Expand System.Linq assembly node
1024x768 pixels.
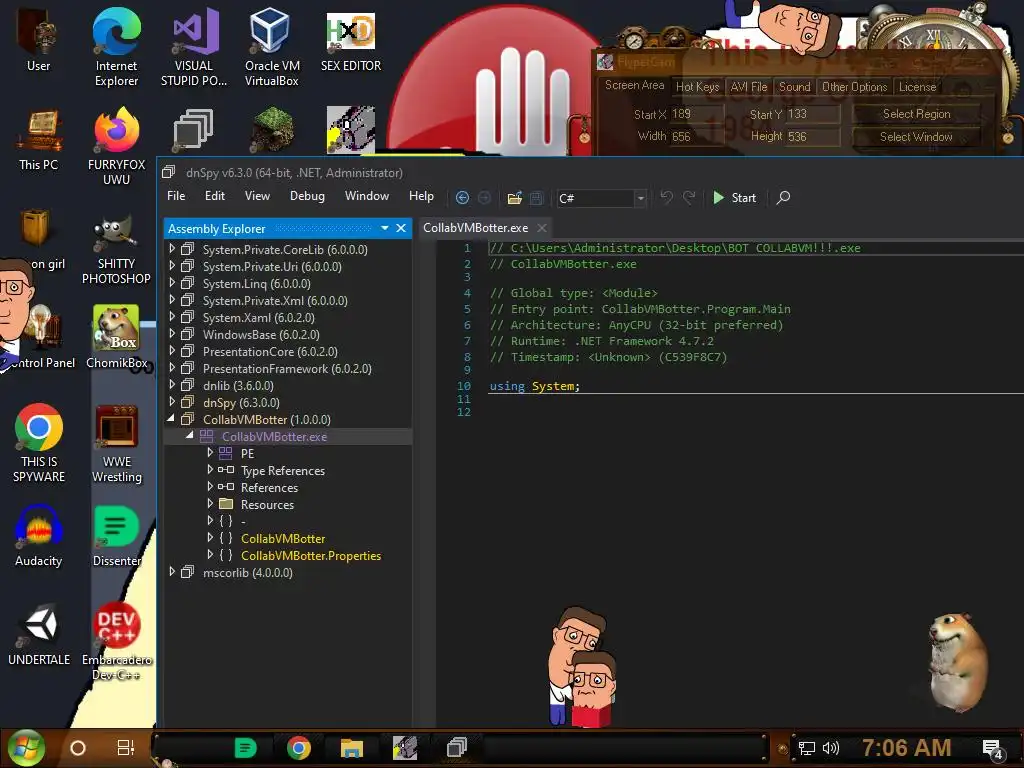[172, 283]
